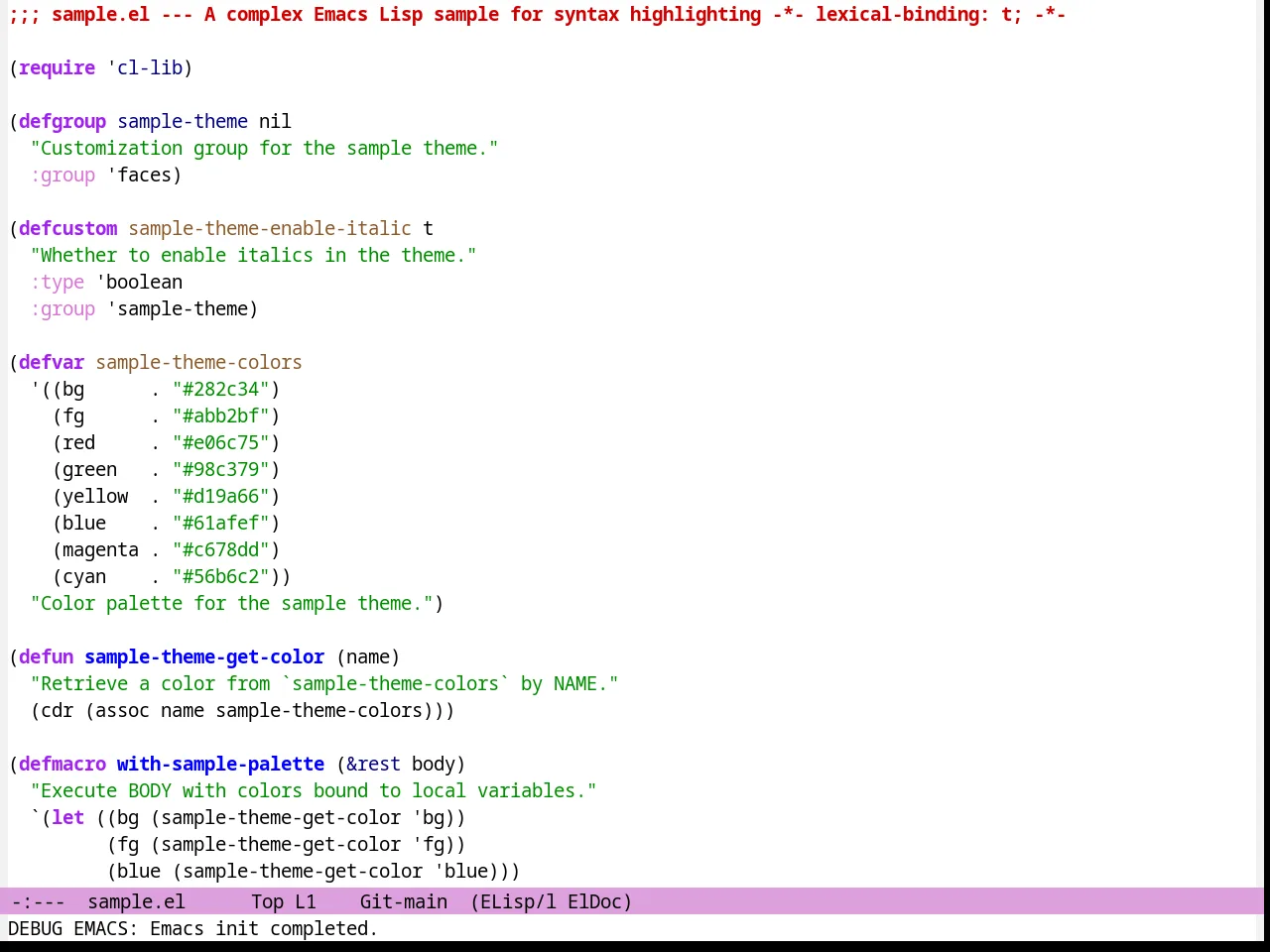Click the 'cl-lib' symbol
The width and height of the screenshot is (1270, 952).
click(150, 67)
